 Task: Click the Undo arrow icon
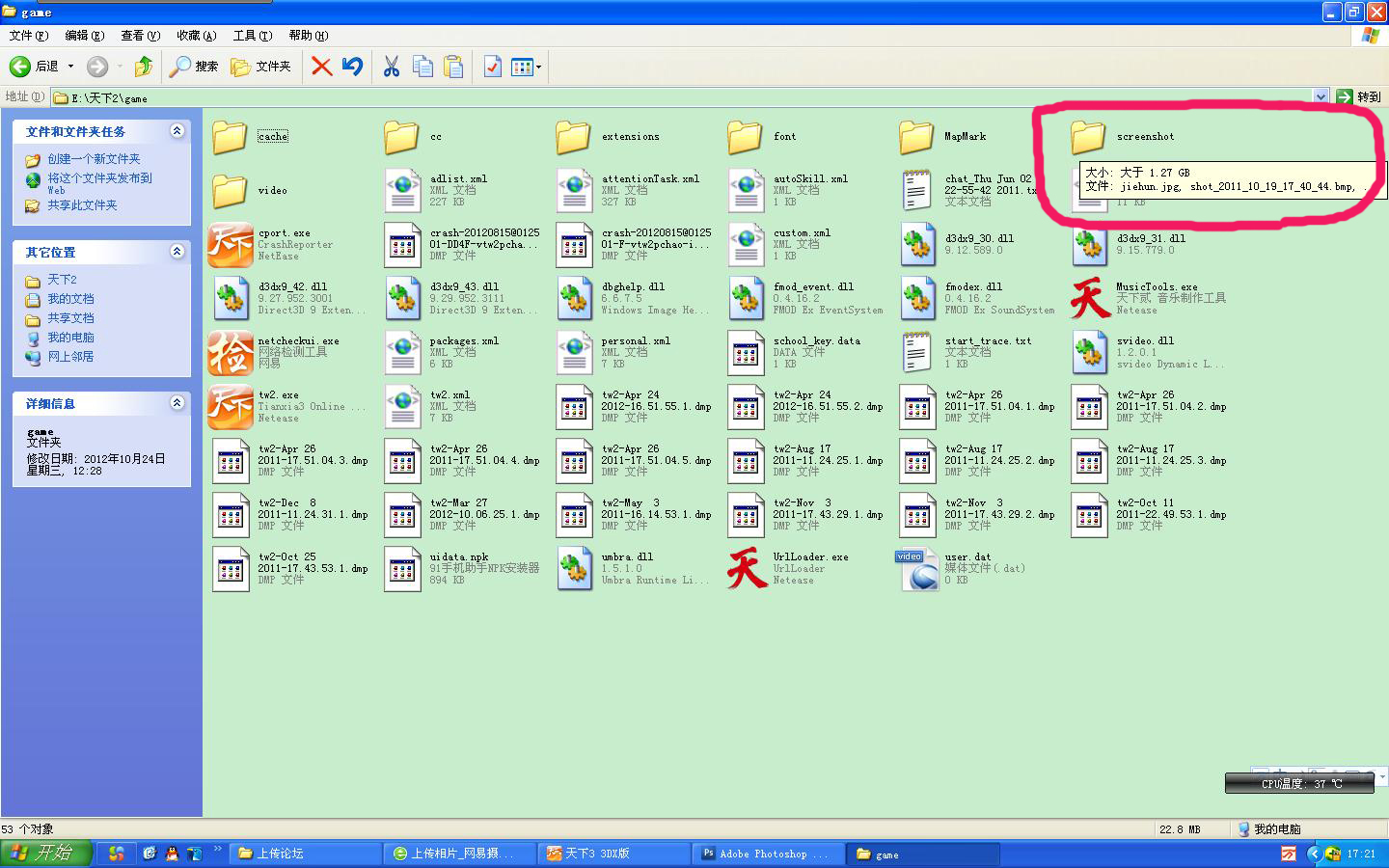pos(352,67)
